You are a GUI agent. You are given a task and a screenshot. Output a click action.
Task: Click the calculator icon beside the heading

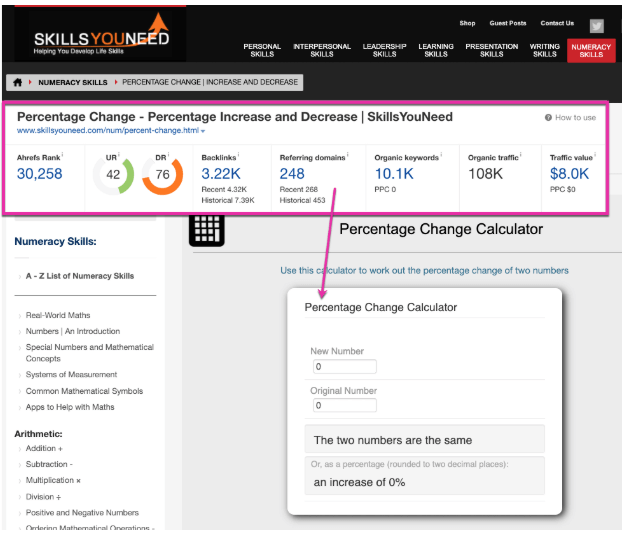point(207,230)
